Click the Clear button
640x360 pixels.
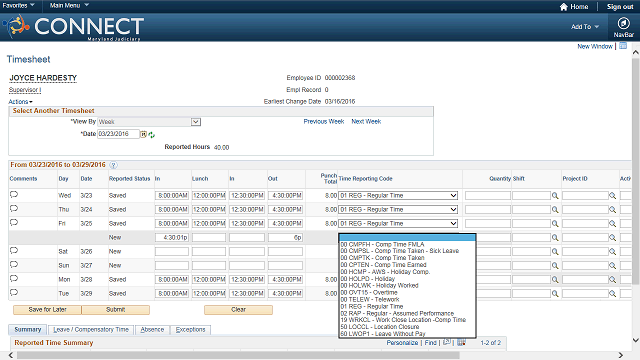point(238,310)
